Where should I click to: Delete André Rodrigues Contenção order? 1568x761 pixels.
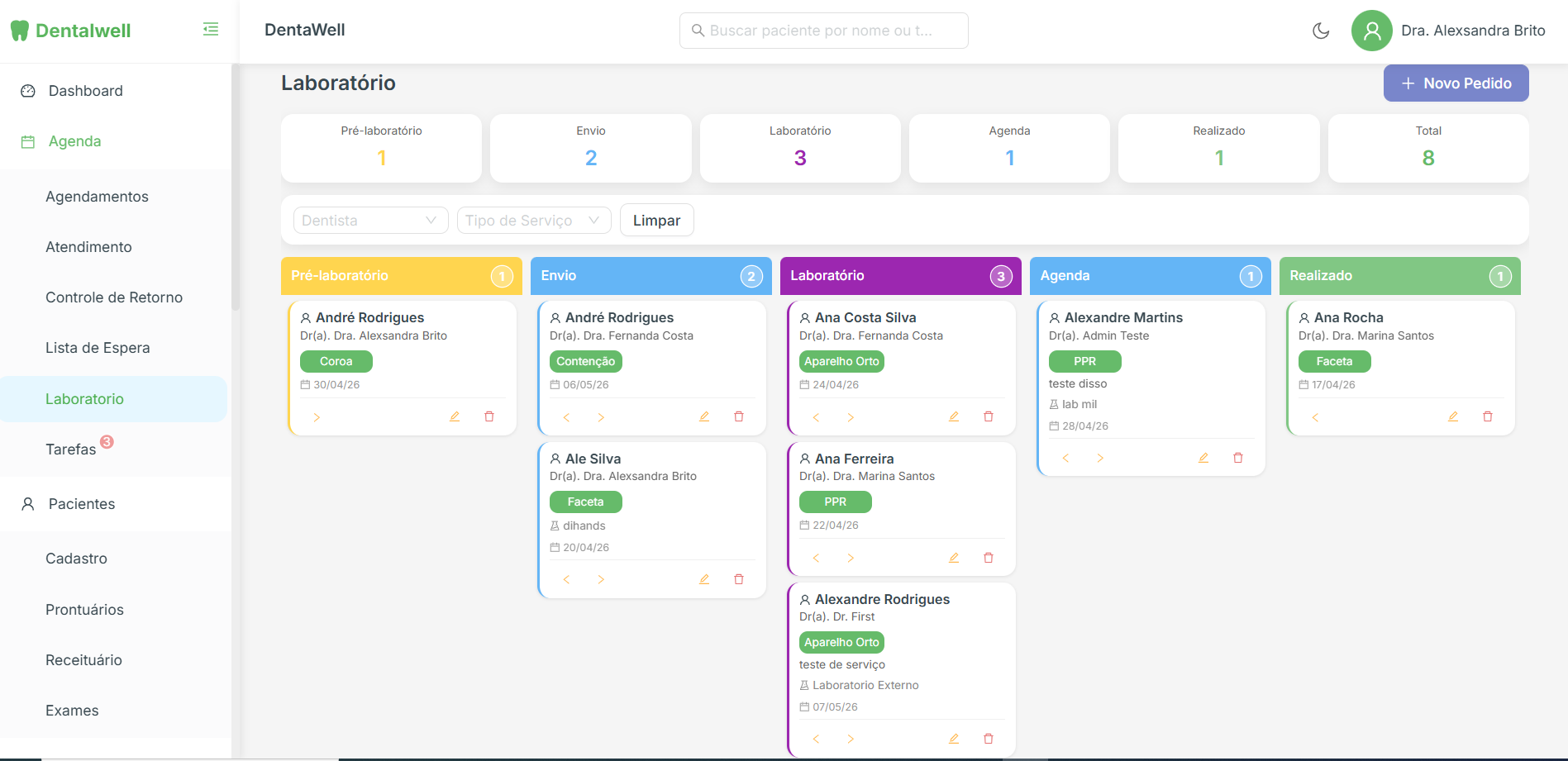tap(739, 416)
